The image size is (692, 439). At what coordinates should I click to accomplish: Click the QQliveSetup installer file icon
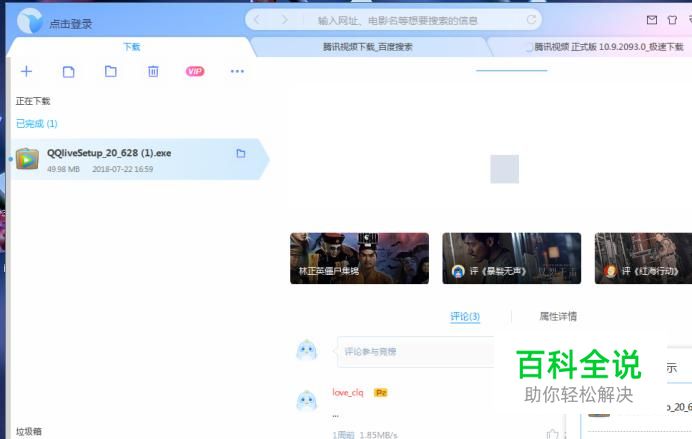pos(27,159)
